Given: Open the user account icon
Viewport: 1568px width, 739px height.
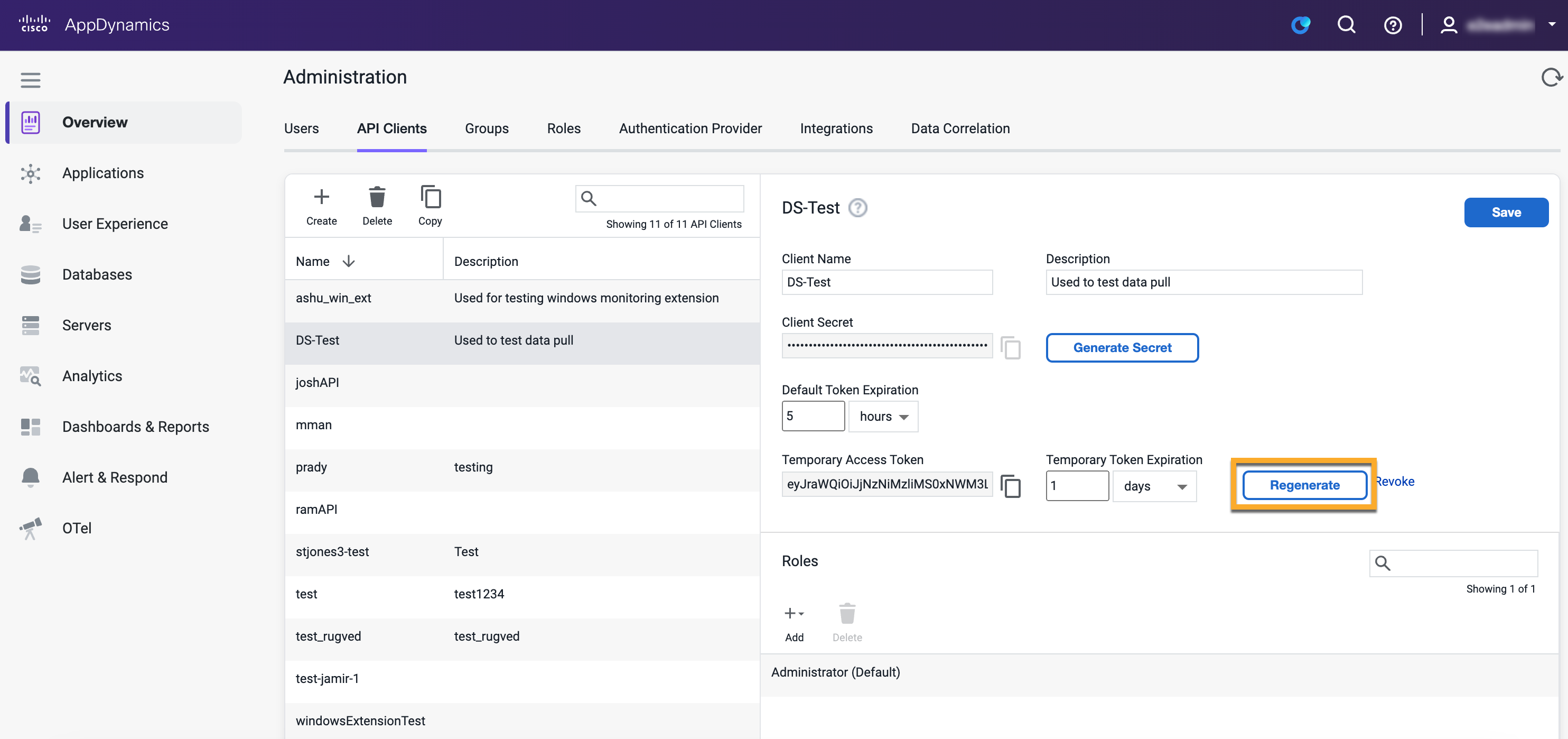Looking at the screenshot, I should pos(1449,24).
